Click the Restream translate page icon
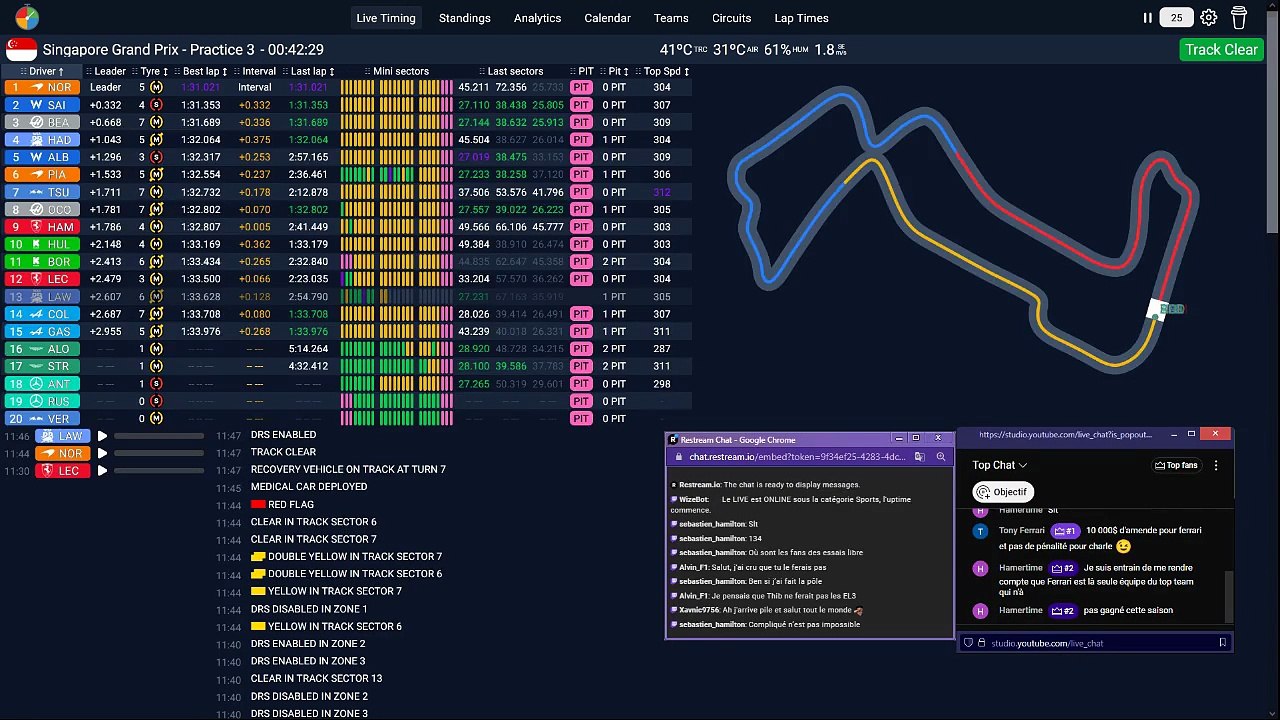Screen dimensions: 1280x720 point(919,457)
